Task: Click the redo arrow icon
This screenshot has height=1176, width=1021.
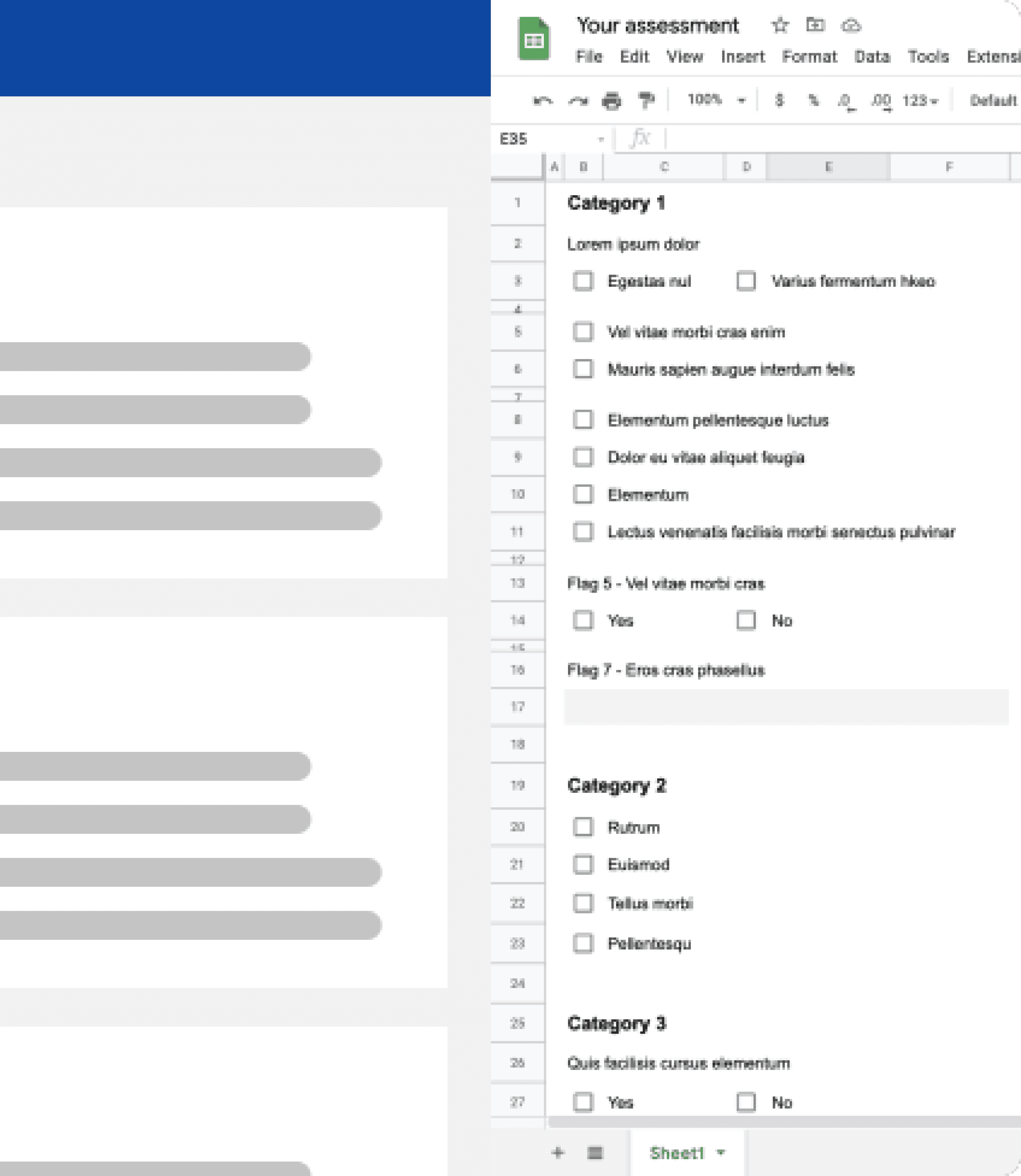Action: pyautogui.click(x=578, y=101)
